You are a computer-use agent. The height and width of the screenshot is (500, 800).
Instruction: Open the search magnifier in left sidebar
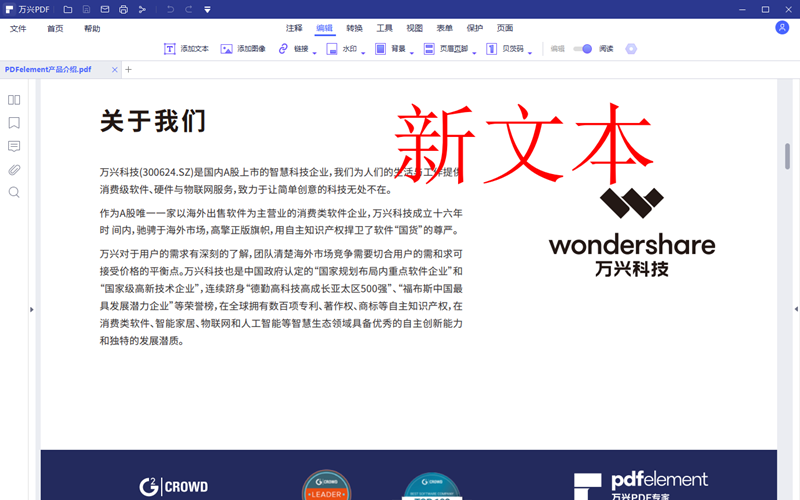click(14, 192)
